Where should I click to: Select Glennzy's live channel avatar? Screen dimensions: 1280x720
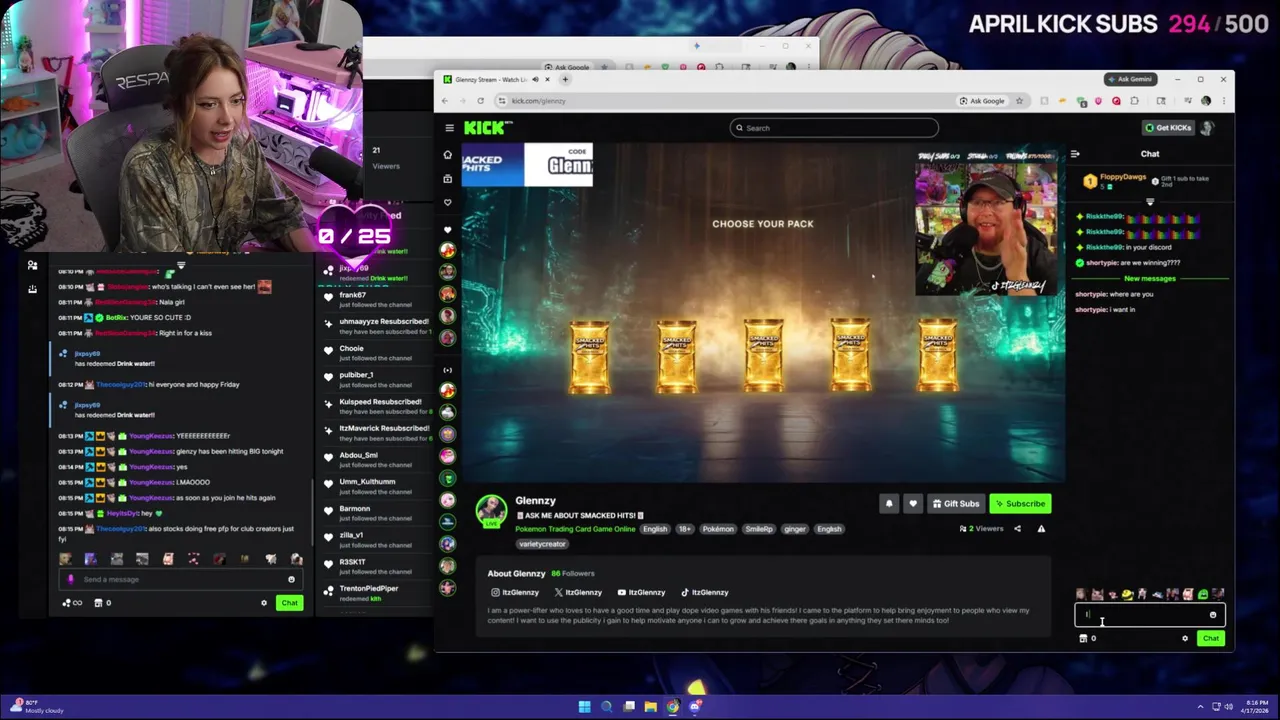(x=491, y=510)
